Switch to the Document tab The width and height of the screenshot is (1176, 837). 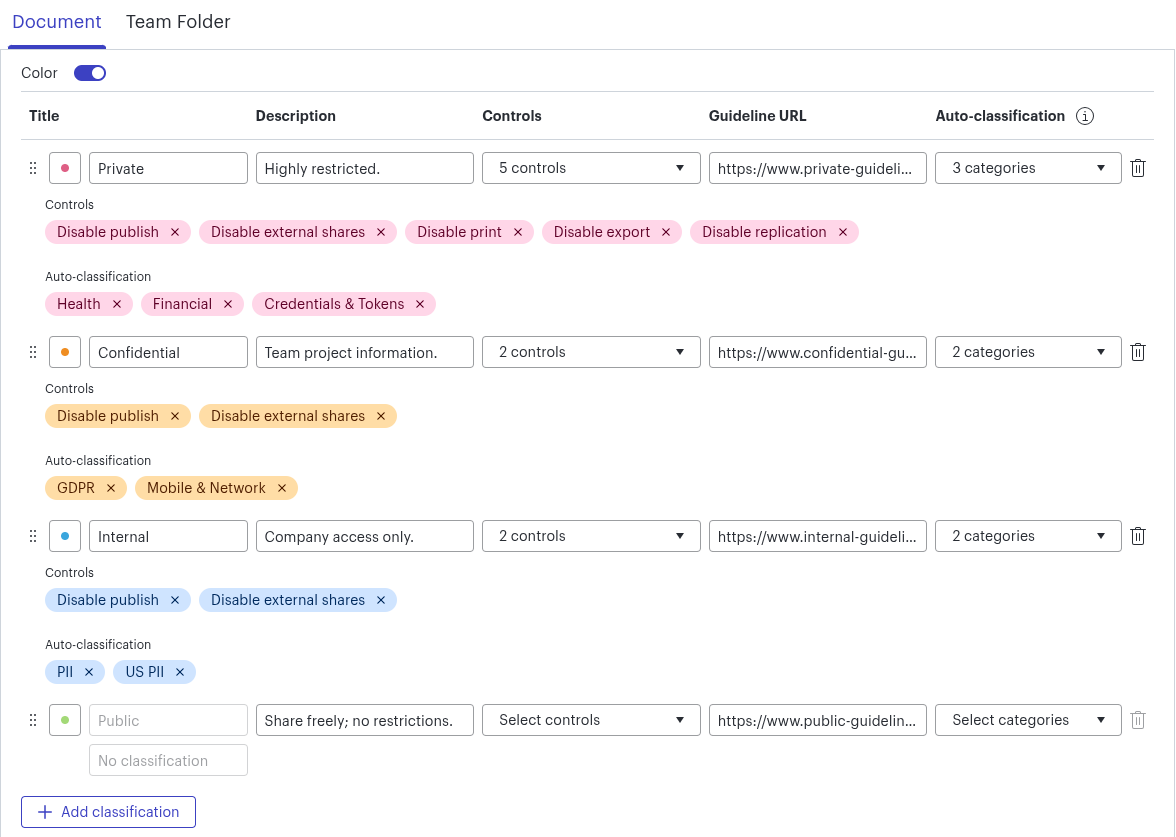pyautogui.click(x=57, y=22)
